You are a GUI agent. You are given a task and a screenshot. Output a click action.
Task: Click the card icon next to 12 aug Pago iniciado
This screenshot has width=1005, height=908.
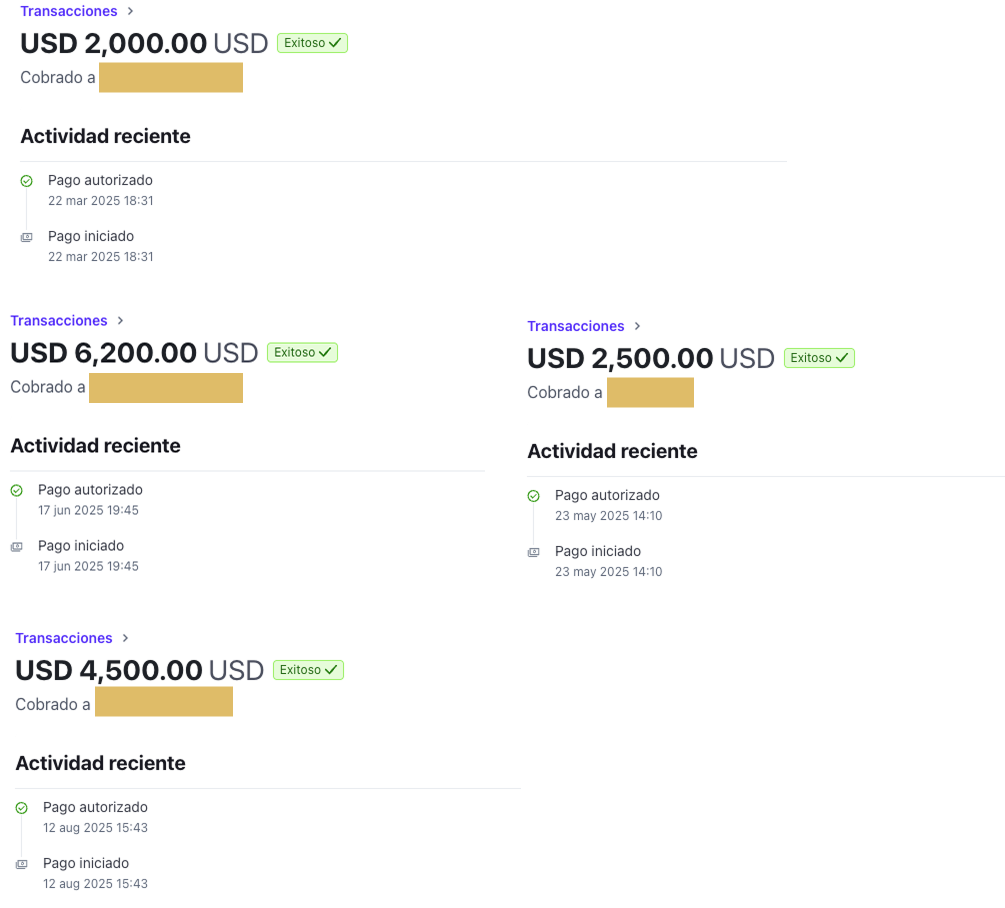point(21,864)
